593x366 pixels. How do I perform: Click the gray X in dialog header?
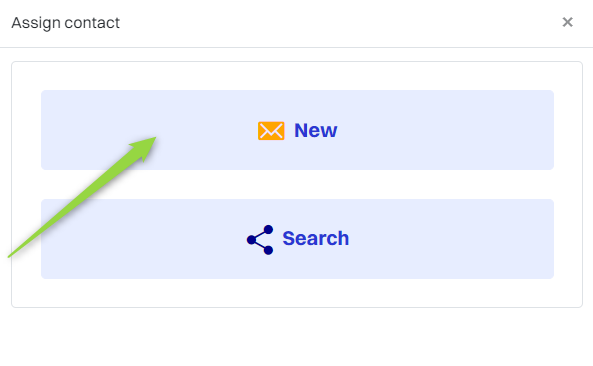point(567,22)
